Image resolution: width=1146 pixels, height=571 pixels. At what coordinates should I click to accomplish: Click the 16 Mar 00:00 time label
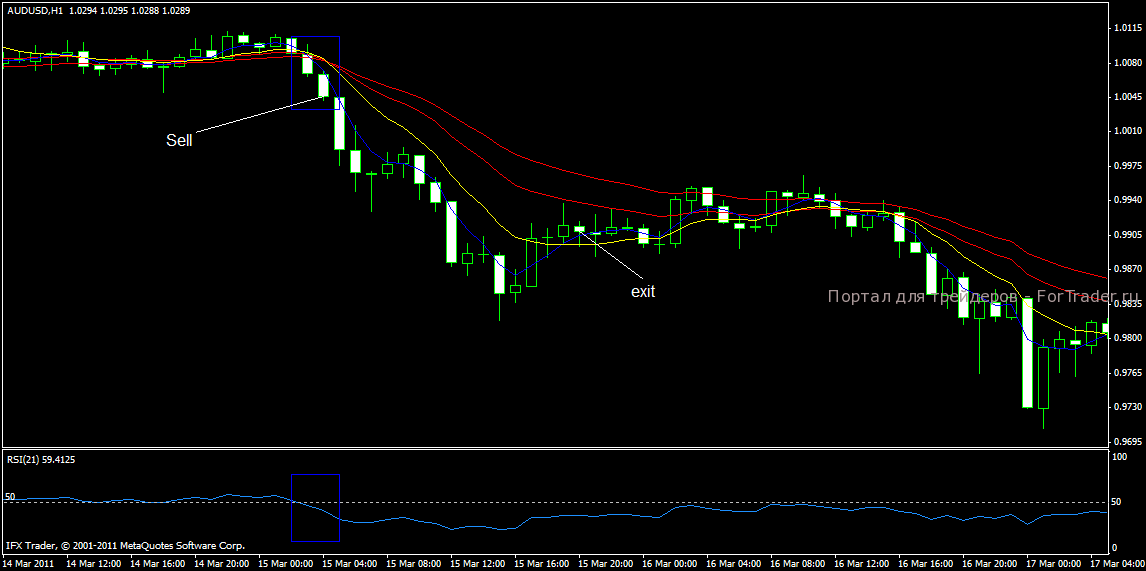tap(671, 564)
